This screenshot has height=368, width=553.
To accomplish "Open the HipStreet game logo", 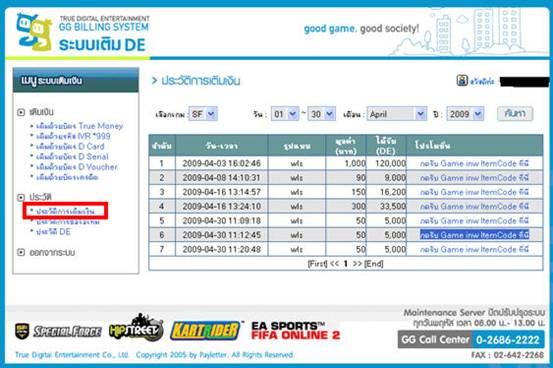I will coord(136,328).
